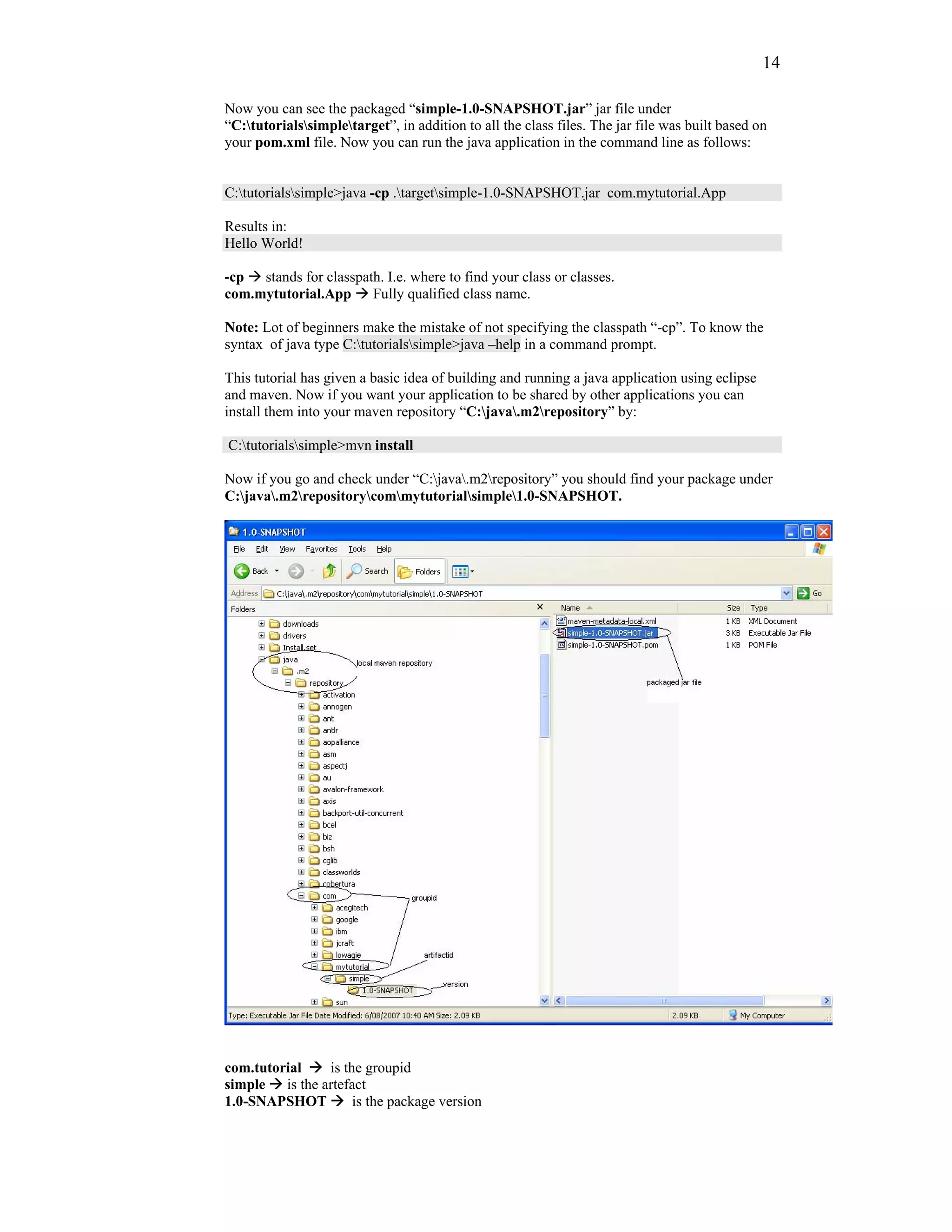
Task: Expand the downloads folder node
Action: tap(262, 623)
